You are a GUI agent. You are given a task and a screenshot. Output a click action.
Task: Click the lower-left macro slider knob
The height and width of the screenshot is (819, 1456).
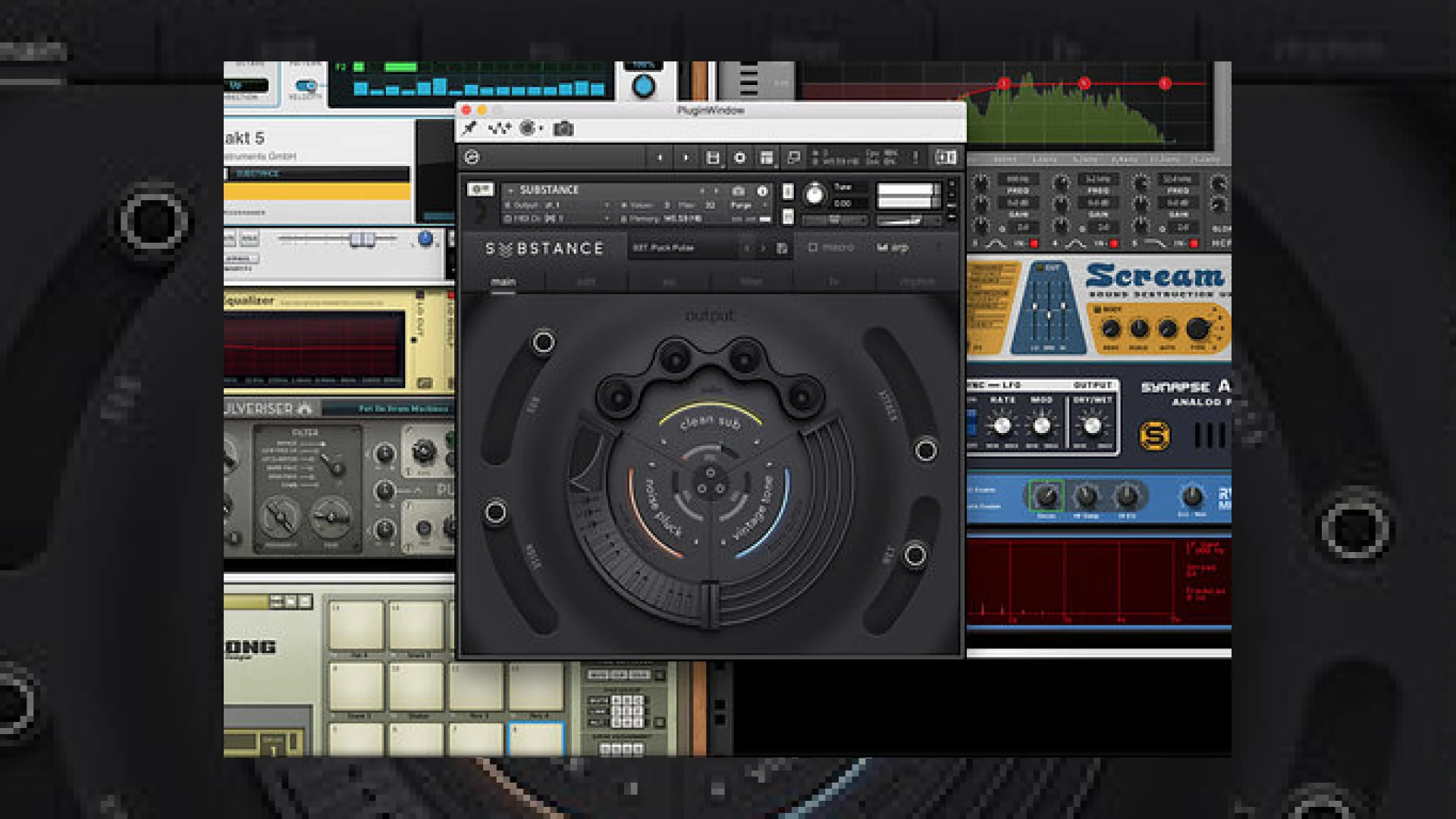pyautogui.click(x=495, y=513)
